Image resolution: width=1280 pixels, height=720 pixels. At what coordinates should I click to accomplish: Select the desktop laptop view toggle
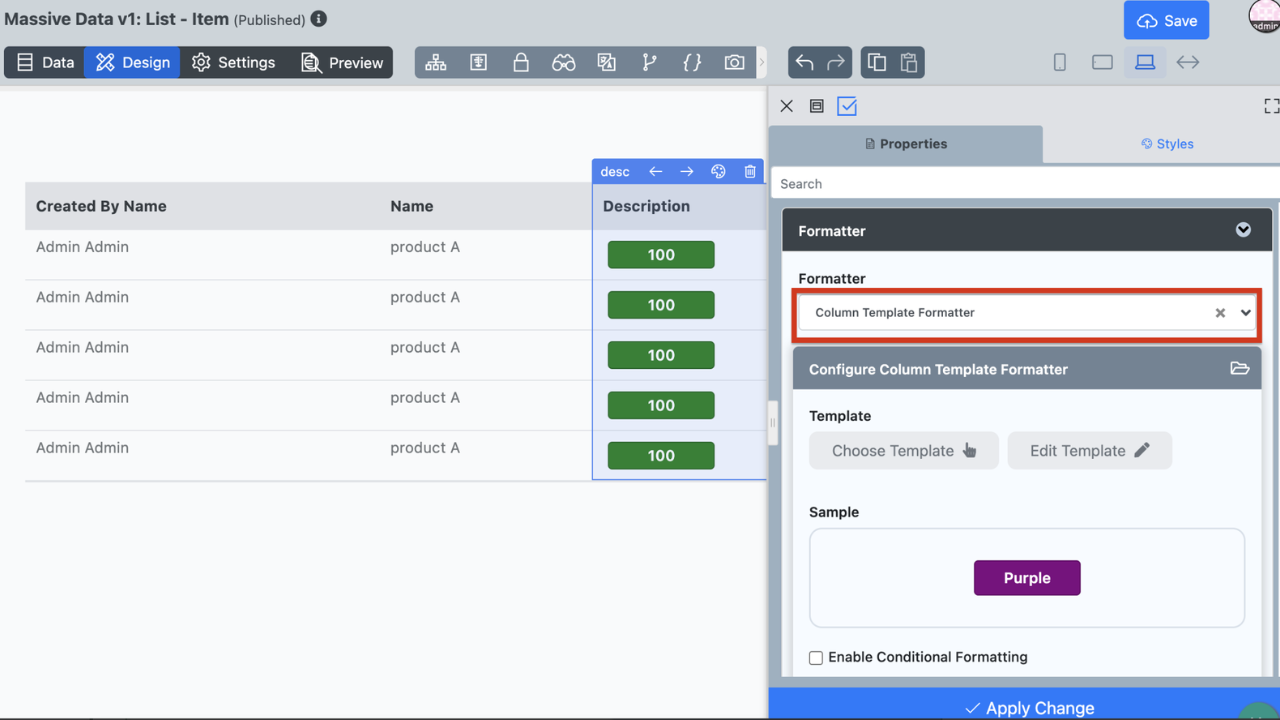tap(1145, 62)
